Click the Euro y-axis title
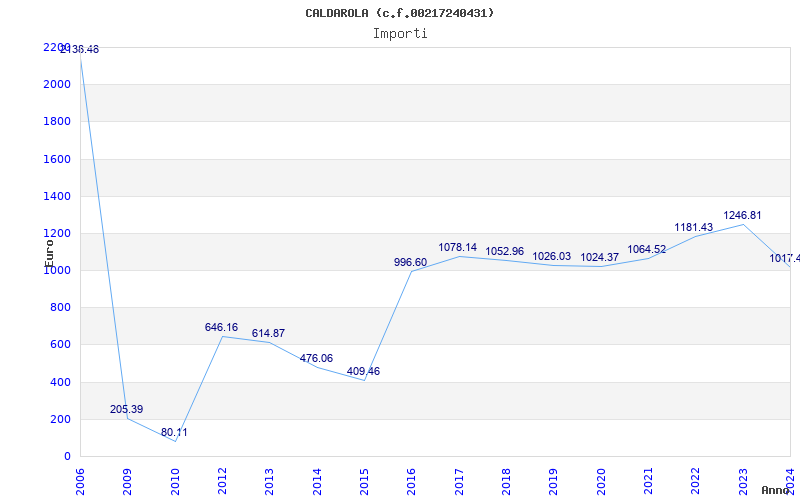The image size is (800, 500). coord(49,253)
